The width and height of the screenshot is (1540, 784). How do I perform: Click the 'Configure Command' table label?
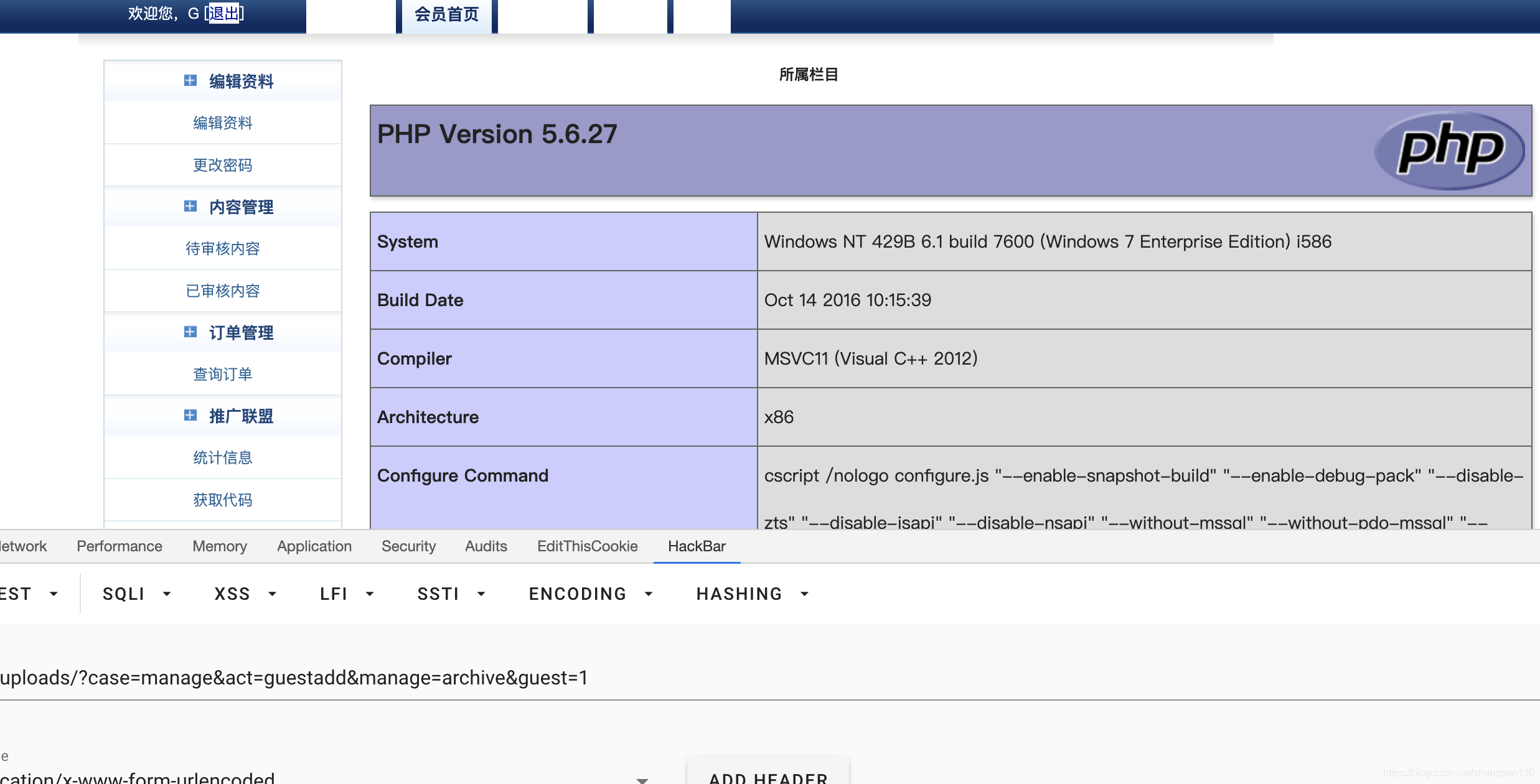pos(462,475)
